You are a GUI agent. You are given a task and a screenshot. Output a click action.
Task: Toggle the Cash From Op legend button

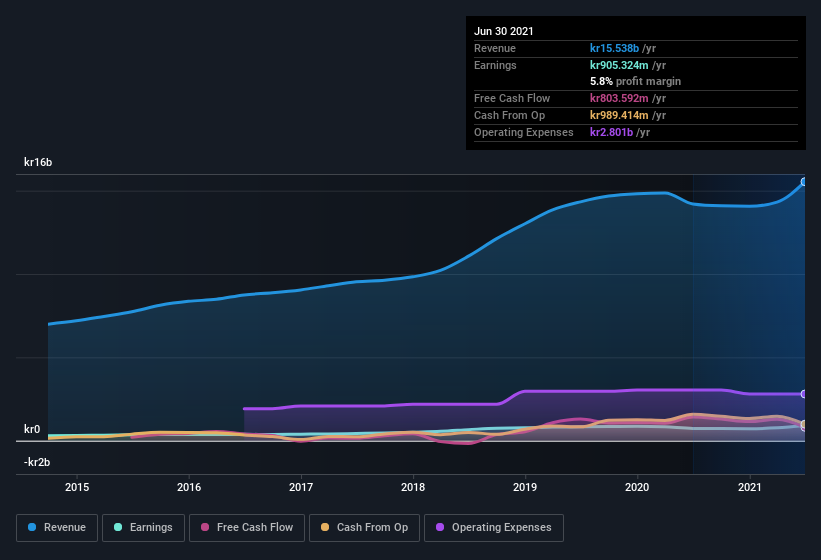pos(364,528)
